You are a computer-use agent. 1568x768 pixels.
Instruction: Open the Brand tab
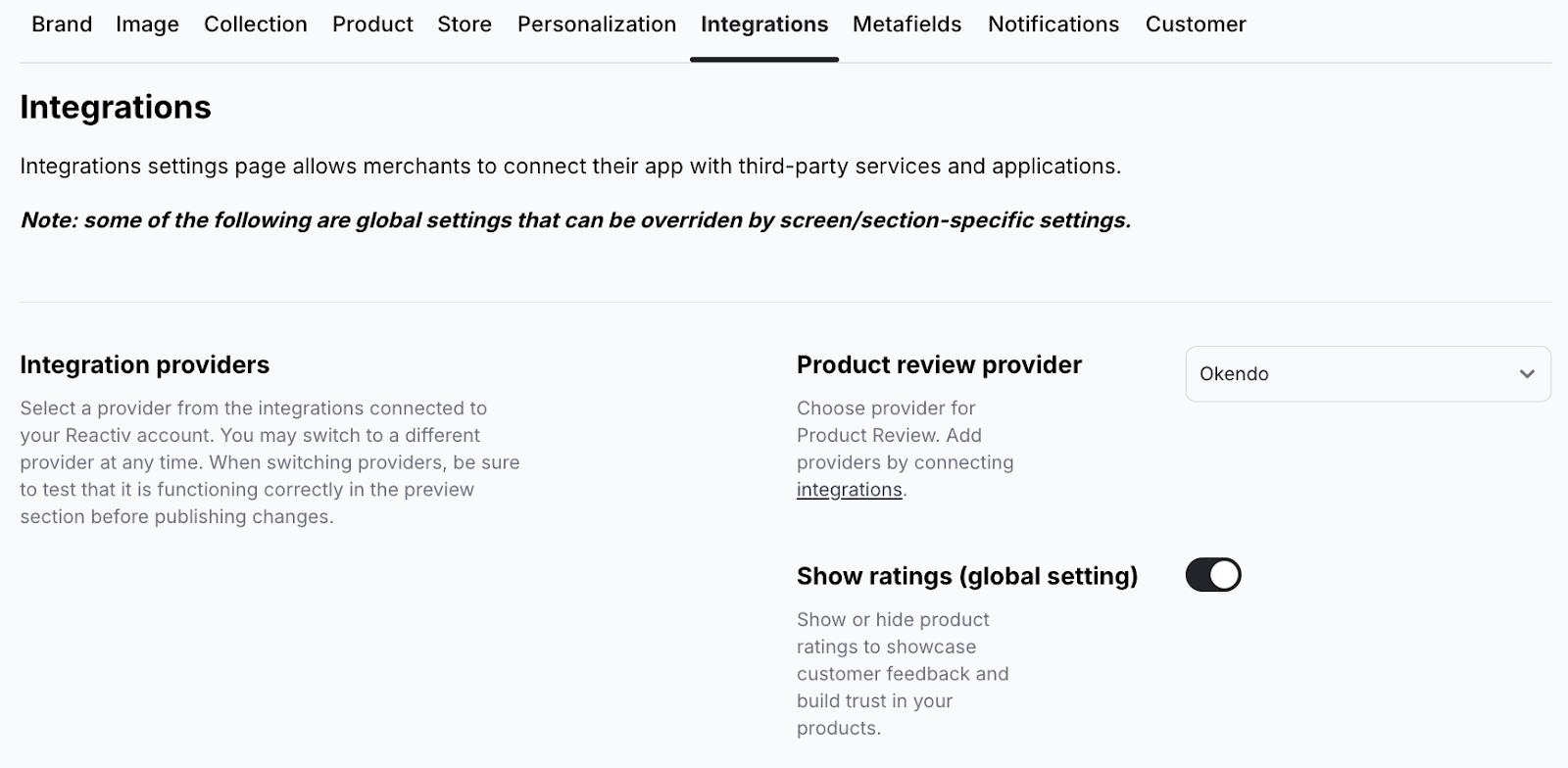(62, 24)
